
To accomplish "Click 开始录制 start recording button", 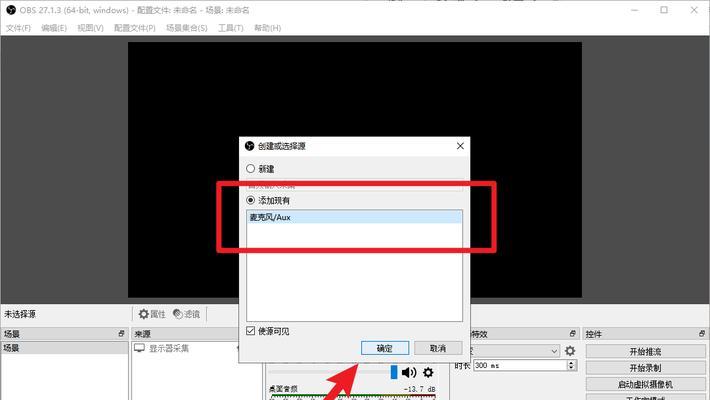I will (x=645, y=367).
